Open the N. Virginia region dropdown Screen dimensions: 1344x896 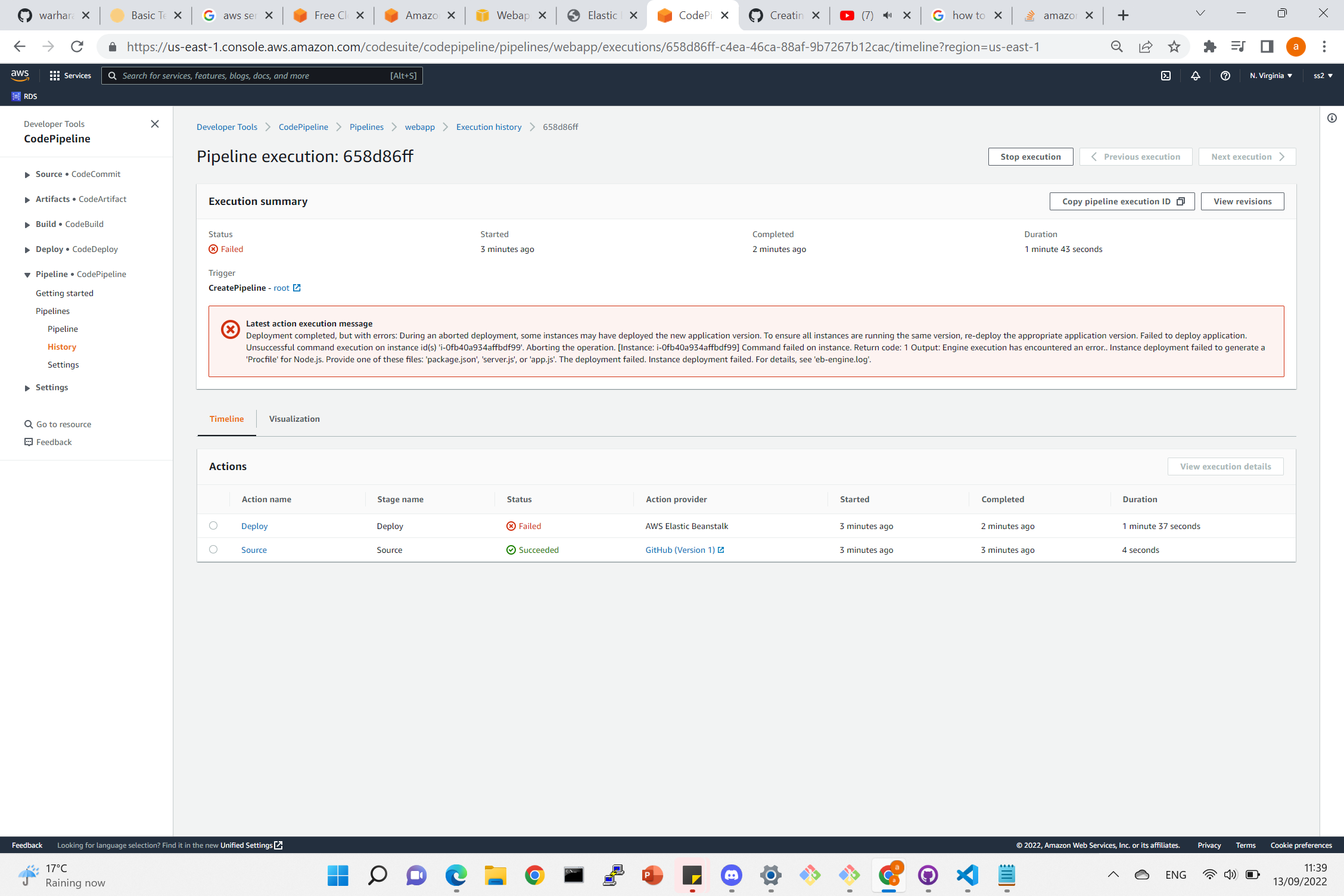(x=1270, y=76)
